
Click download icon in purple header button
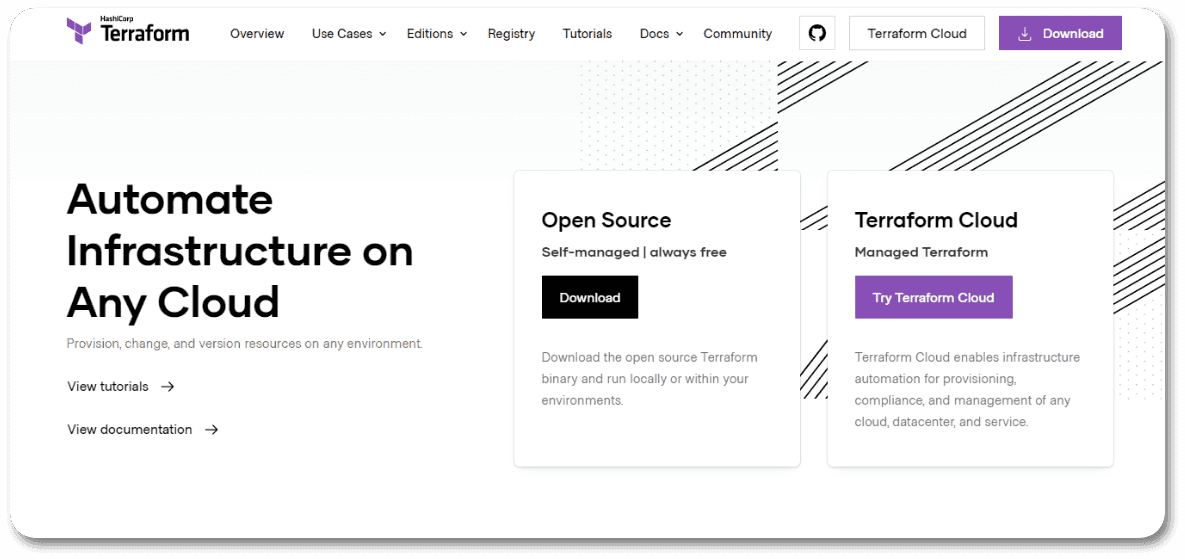1025,33
